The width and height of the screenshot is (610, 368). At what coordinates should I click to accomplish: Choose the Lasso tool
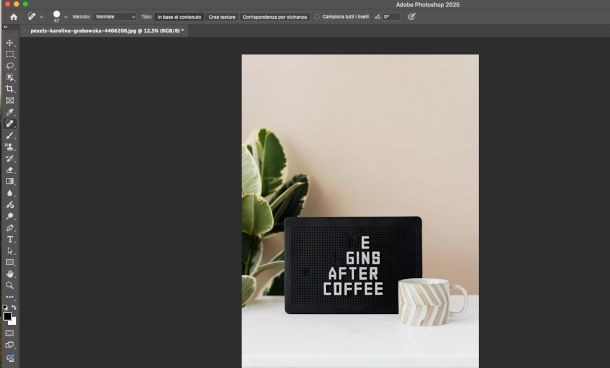point(10,66)
